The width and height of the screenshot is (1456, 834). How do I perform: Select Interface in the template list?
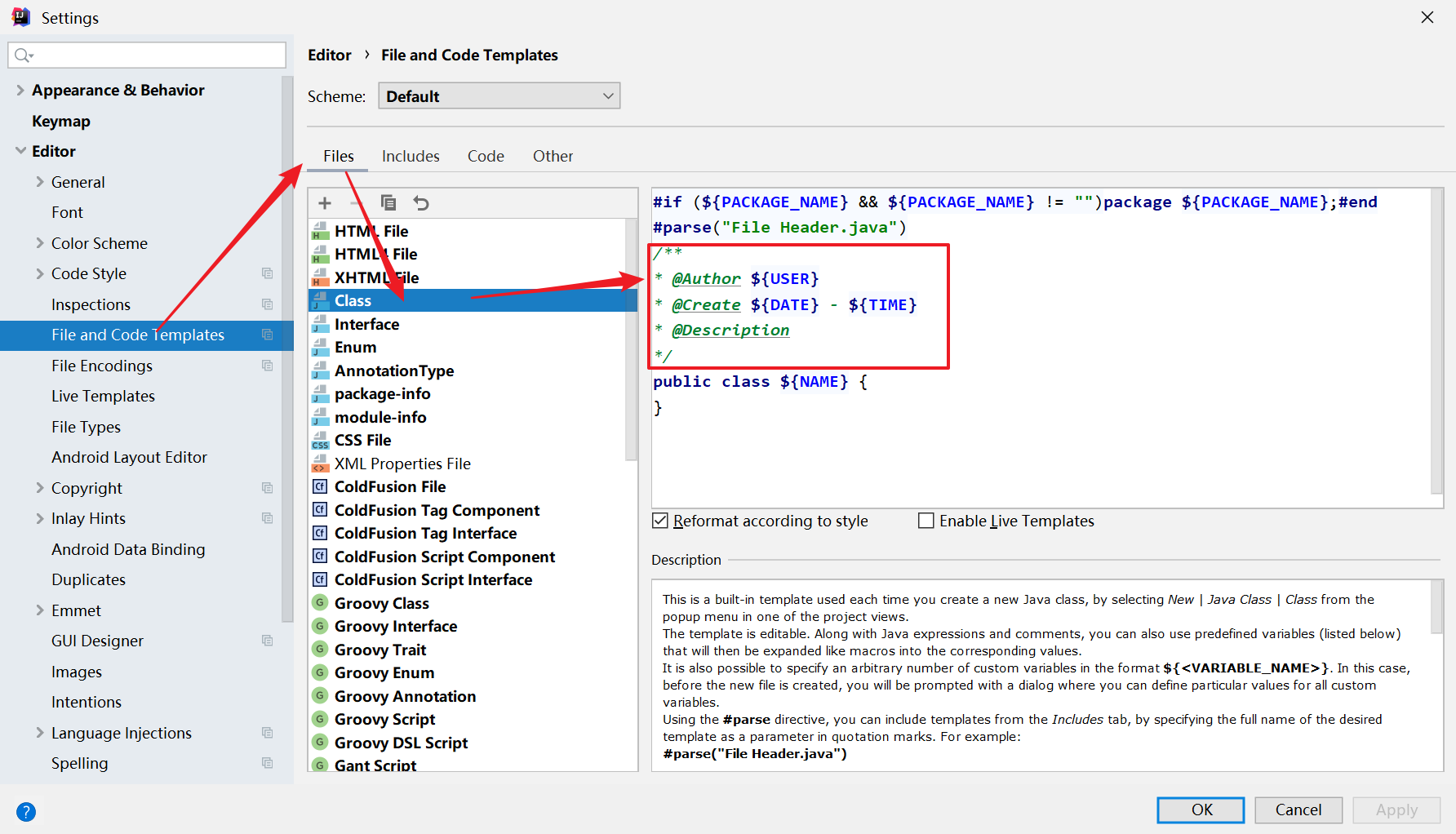click(366, 324)
